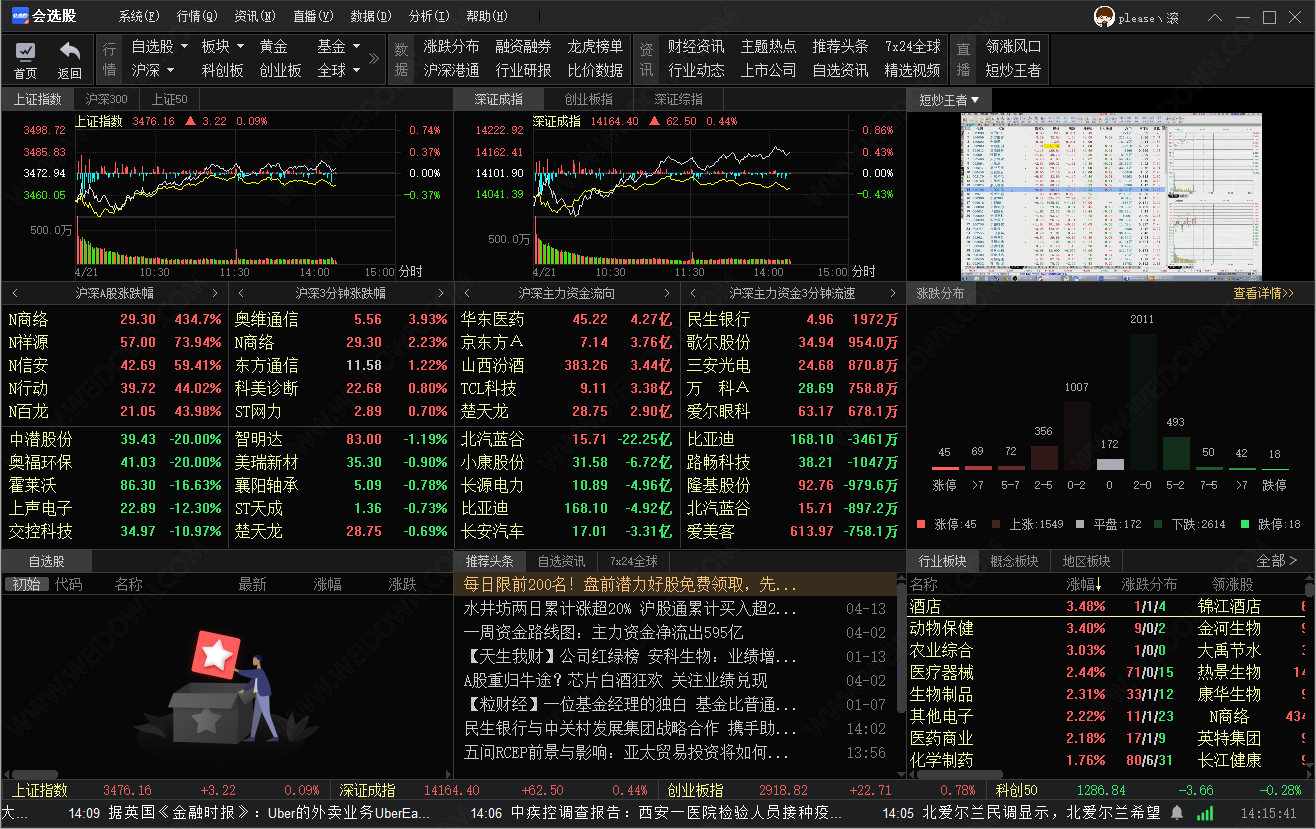This screenshot has width=1316, height=829.
Task: Open 龙虎榜单 in toolbar
Action: 595,46
